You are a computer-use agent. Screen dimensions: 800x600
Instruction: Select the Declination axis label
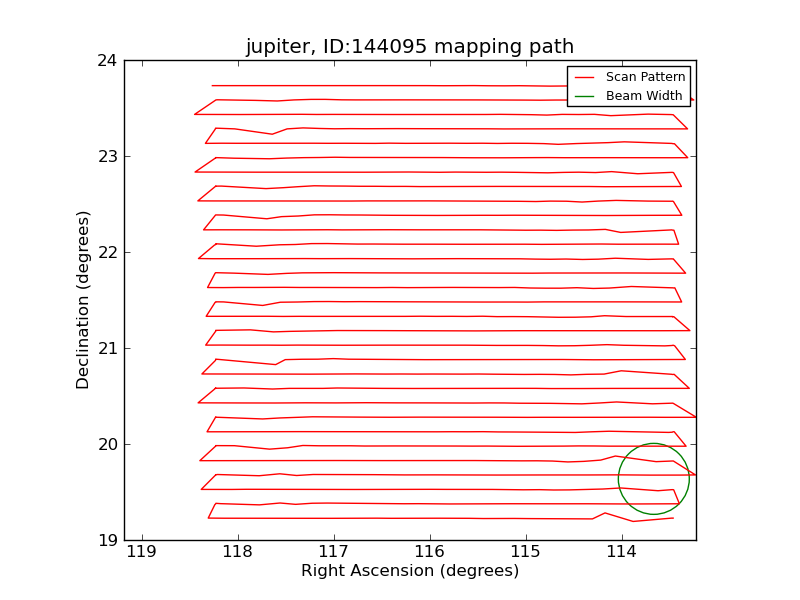tap(84, 300)
